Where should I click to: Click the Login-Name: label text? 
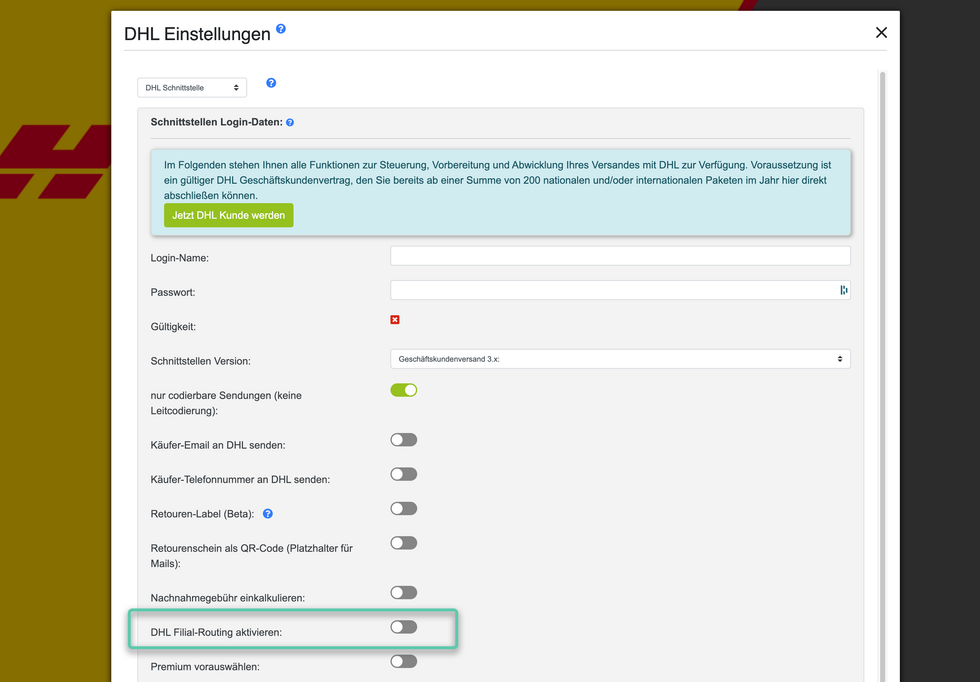[179, 258]
